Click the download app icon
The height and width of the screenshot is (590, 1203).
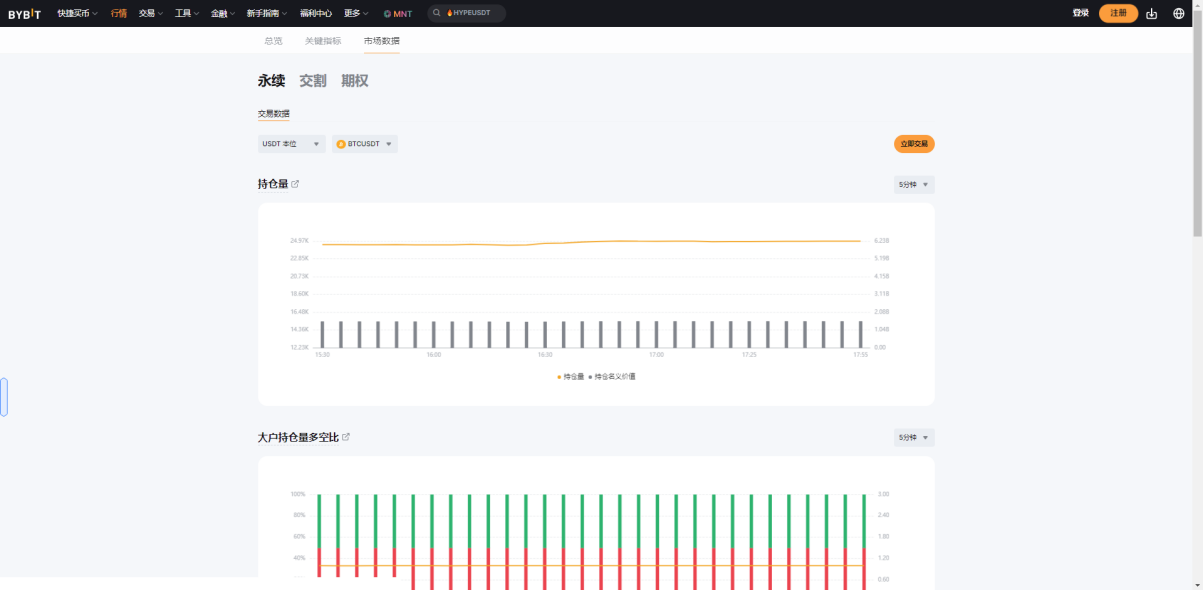tap(1152, 13)
